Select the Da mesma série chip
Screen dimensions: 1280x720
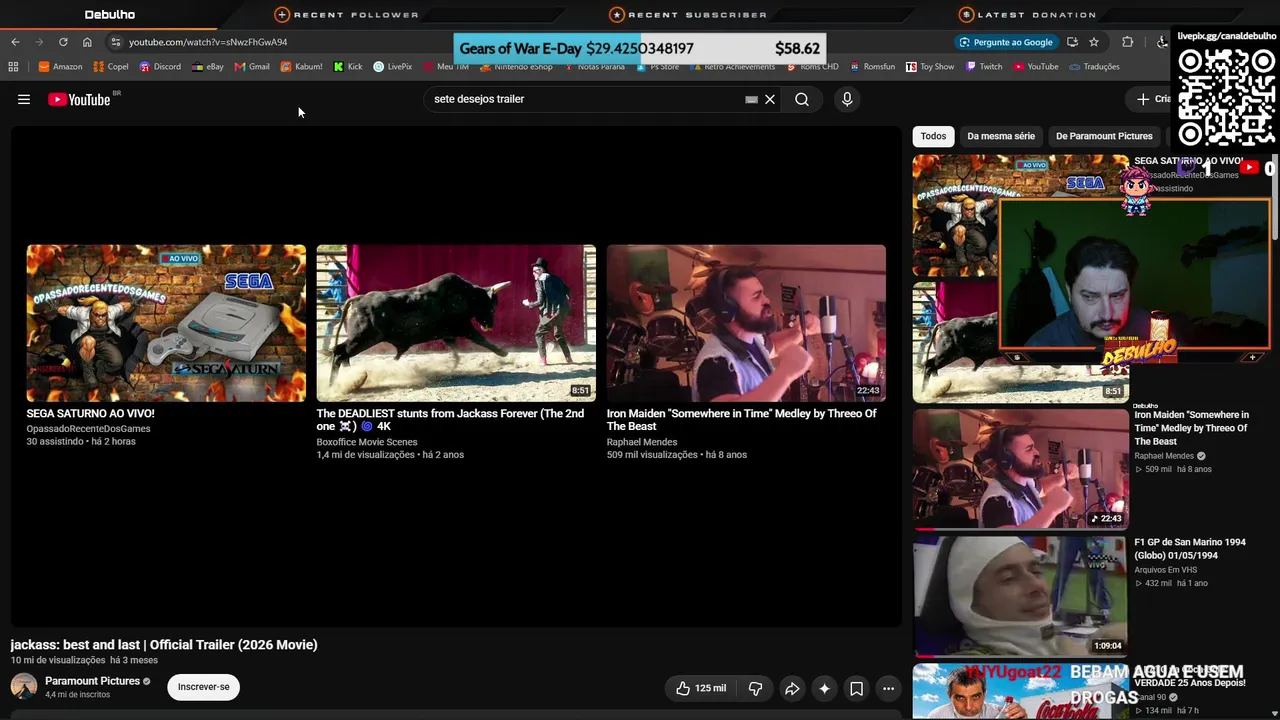[1001, 136]
